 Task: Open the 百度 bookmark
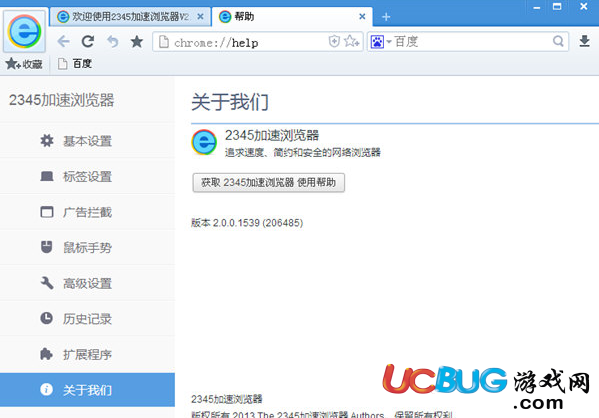[75, 64]
